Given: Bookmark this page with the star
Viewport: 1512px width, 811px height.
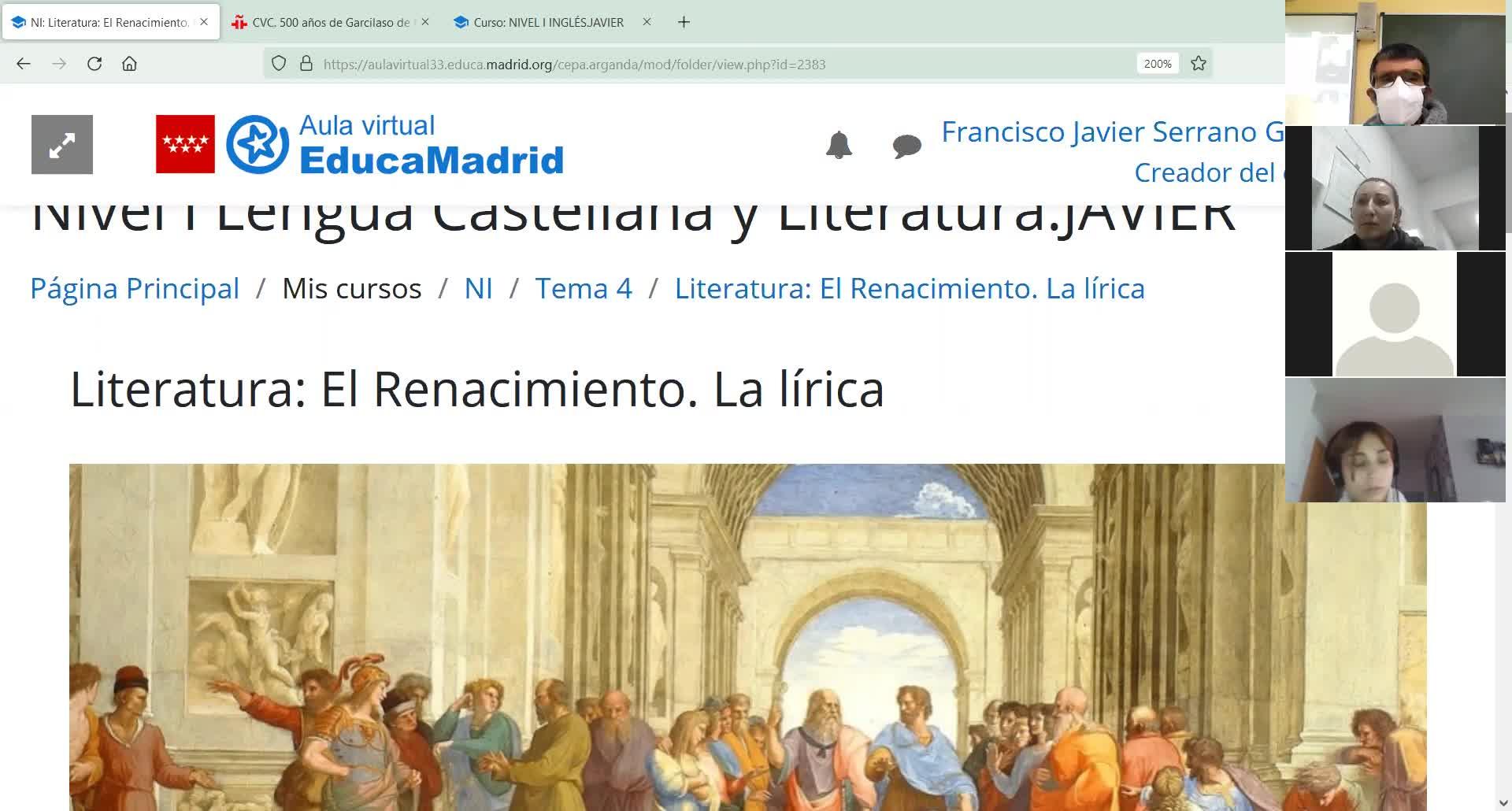Looking at the screenshot, I should coord(1199,64).
